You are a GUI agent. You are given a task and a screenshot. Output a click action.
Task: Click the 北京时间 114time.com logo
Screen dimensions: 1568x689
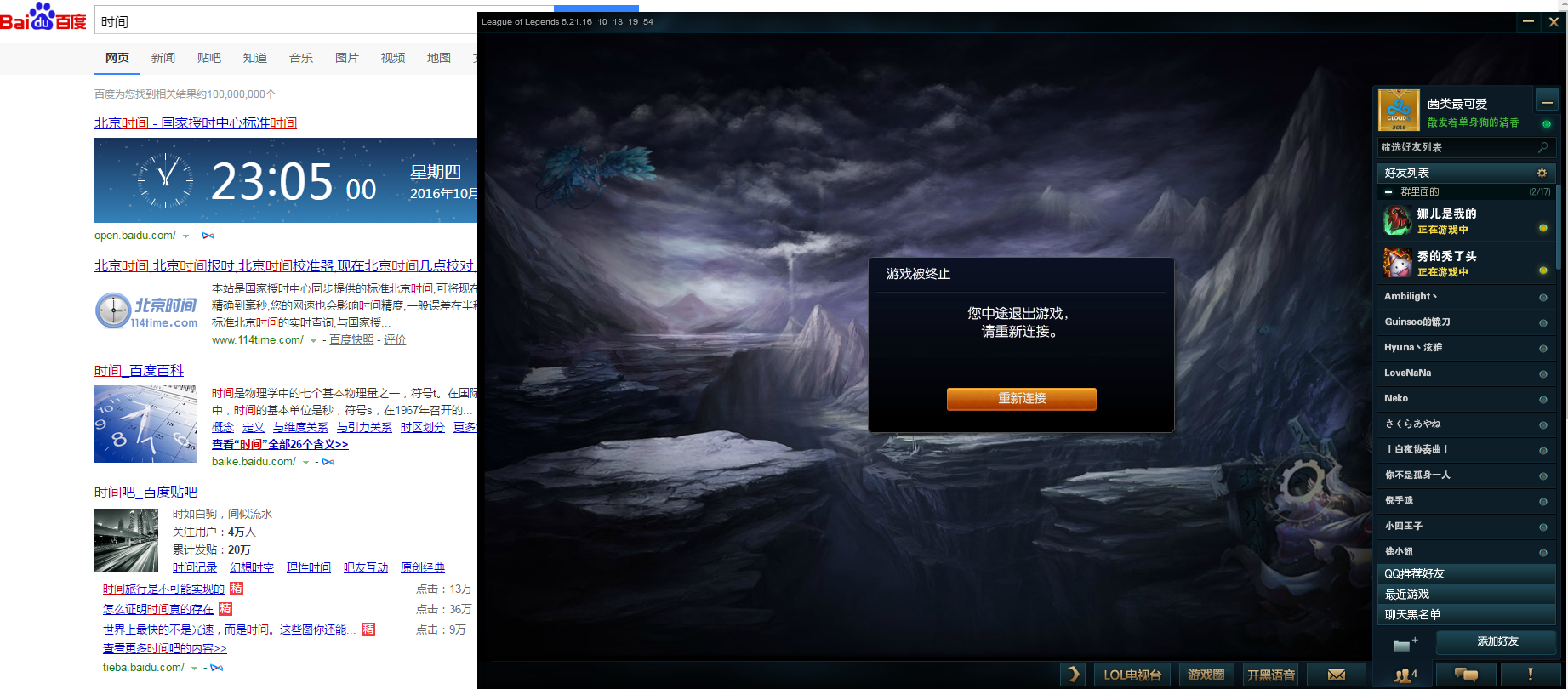pyautogui.click(x=146, y=311)
